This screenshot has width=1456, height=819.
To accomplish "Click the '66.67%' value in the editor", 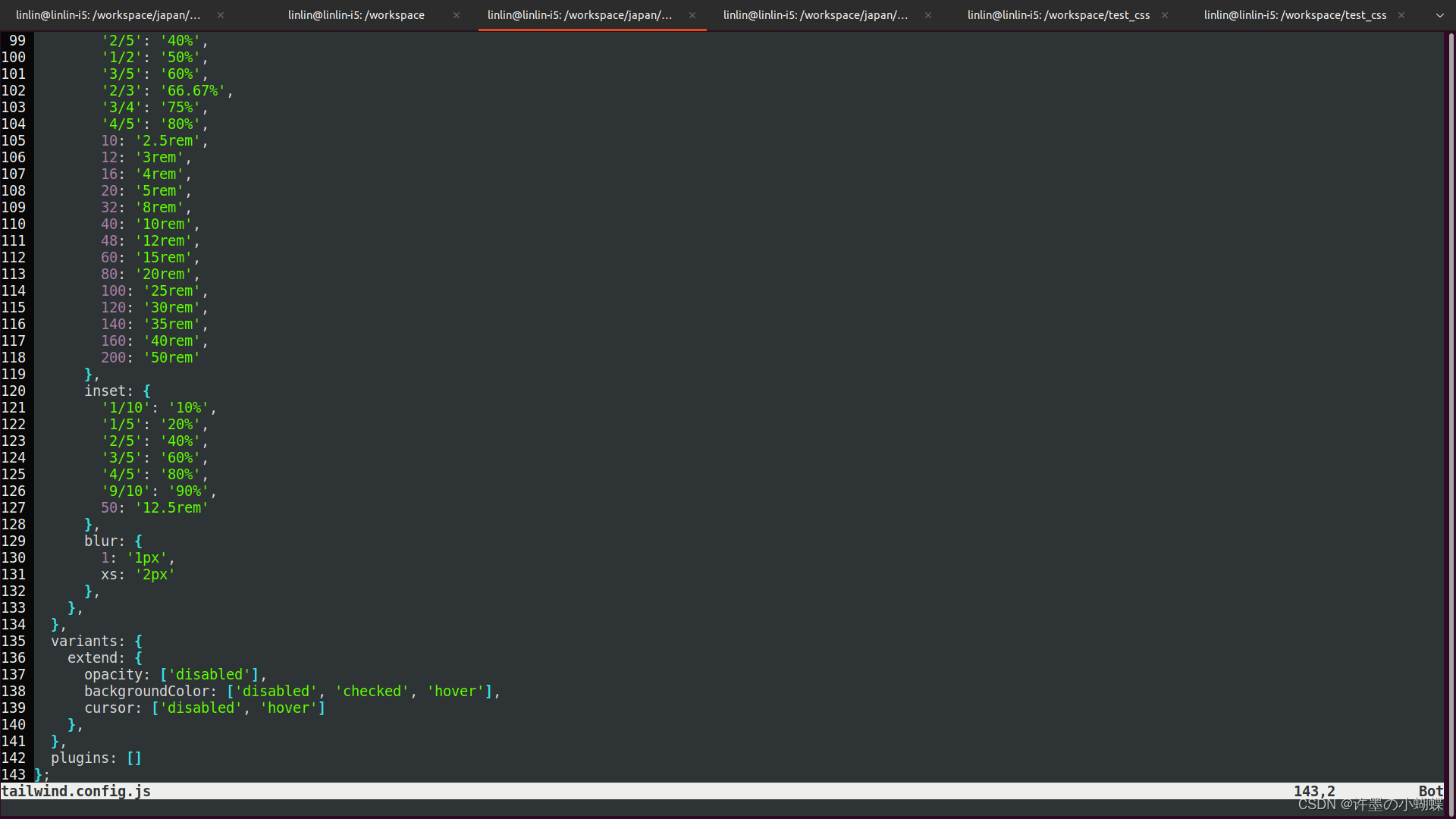I will click(193, 91).
